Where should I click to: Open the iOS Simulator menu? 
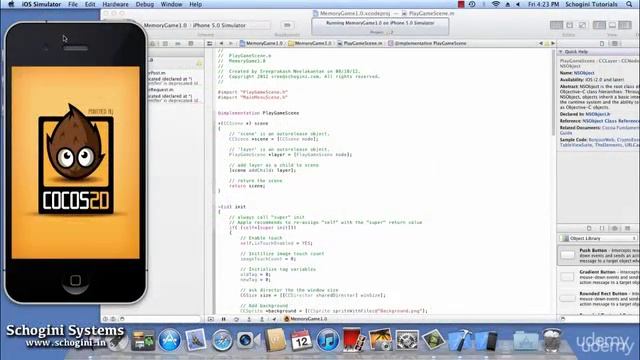pos(41,4)
